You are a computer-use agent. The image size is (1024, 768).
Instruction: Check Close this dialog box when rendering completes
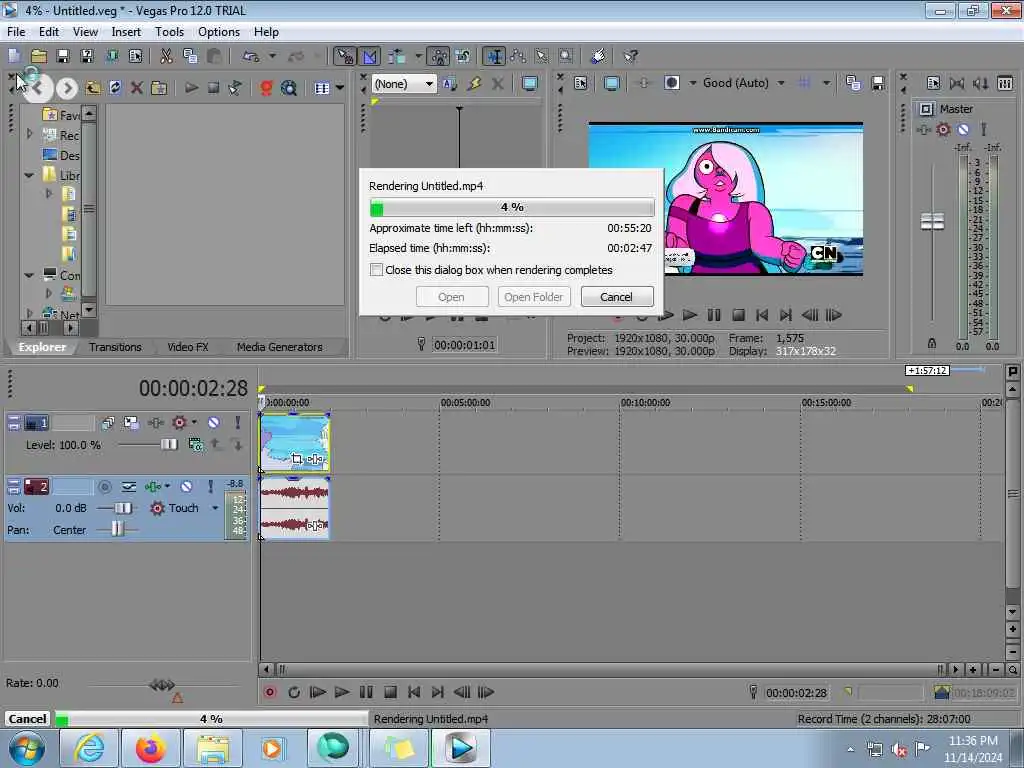[376, 270]
